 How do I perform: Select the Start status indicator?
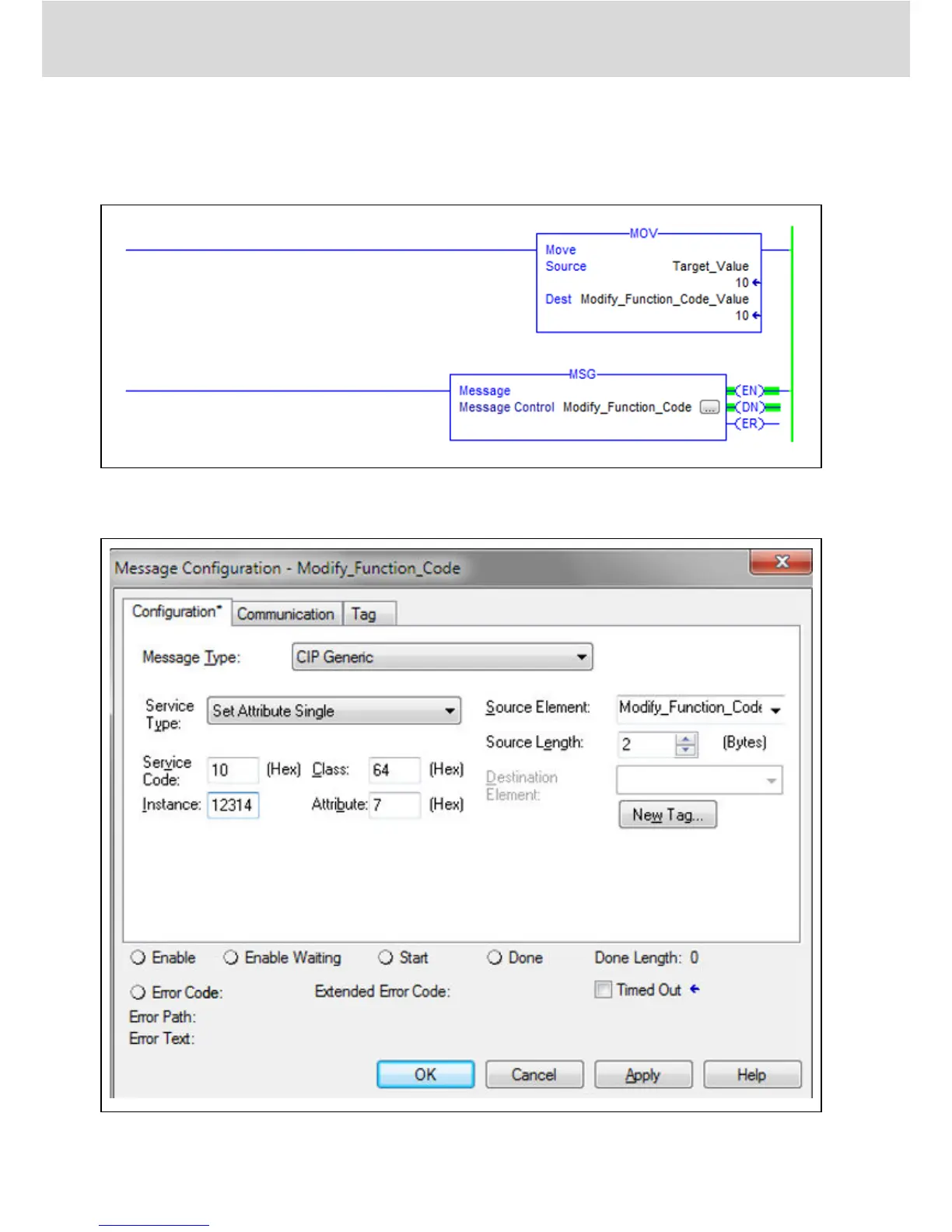point(386,957)
